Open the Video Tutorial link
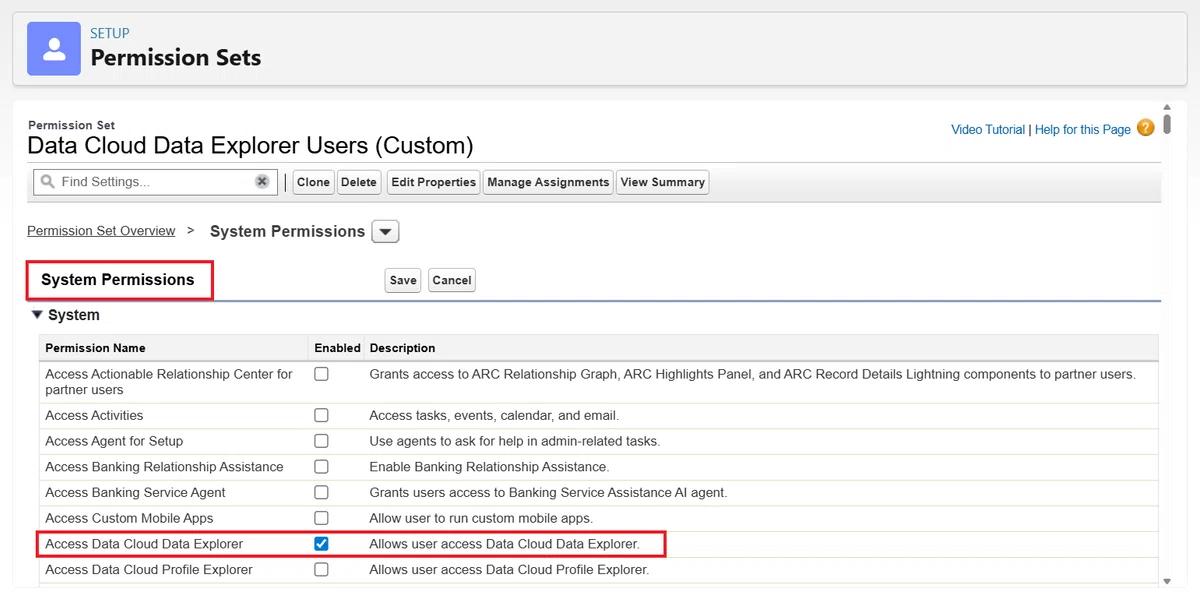 tap(988, 129)
